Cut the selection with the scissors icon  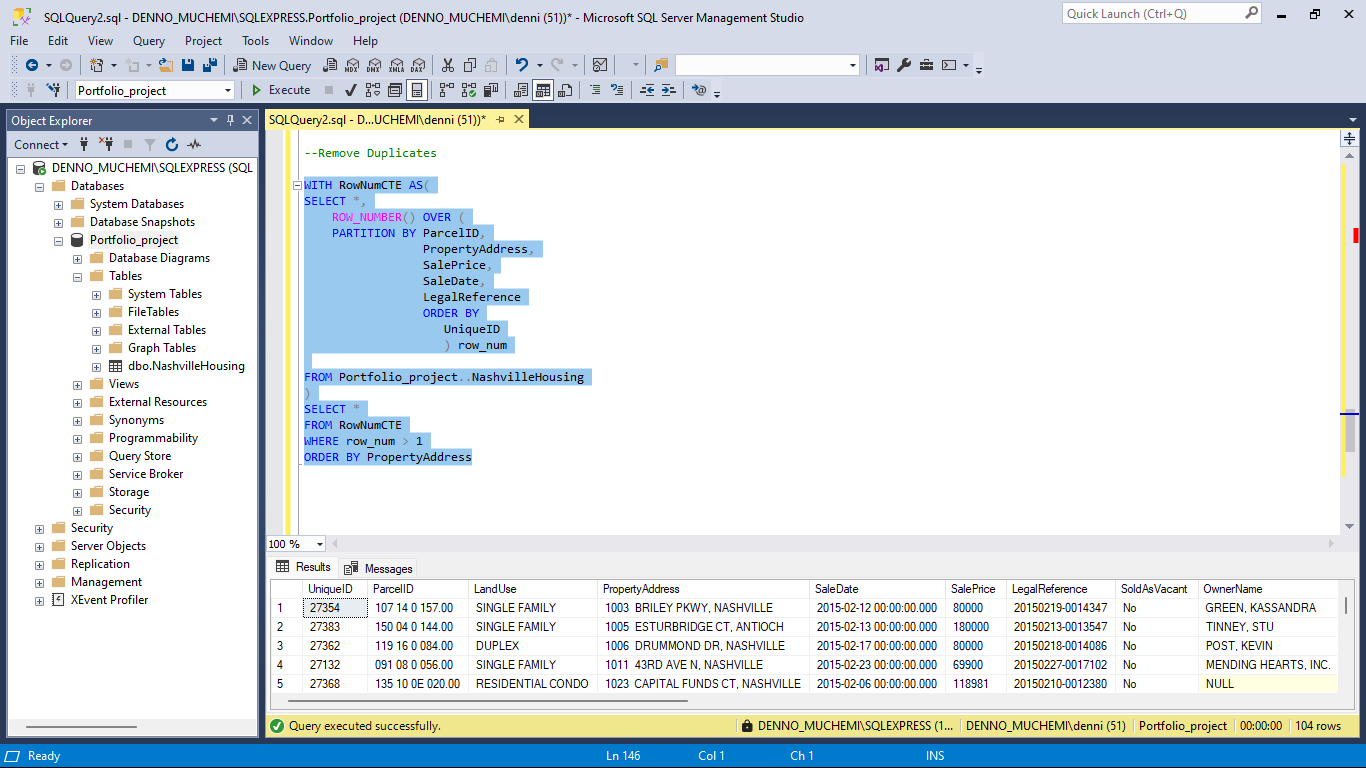tap(447, 65)
